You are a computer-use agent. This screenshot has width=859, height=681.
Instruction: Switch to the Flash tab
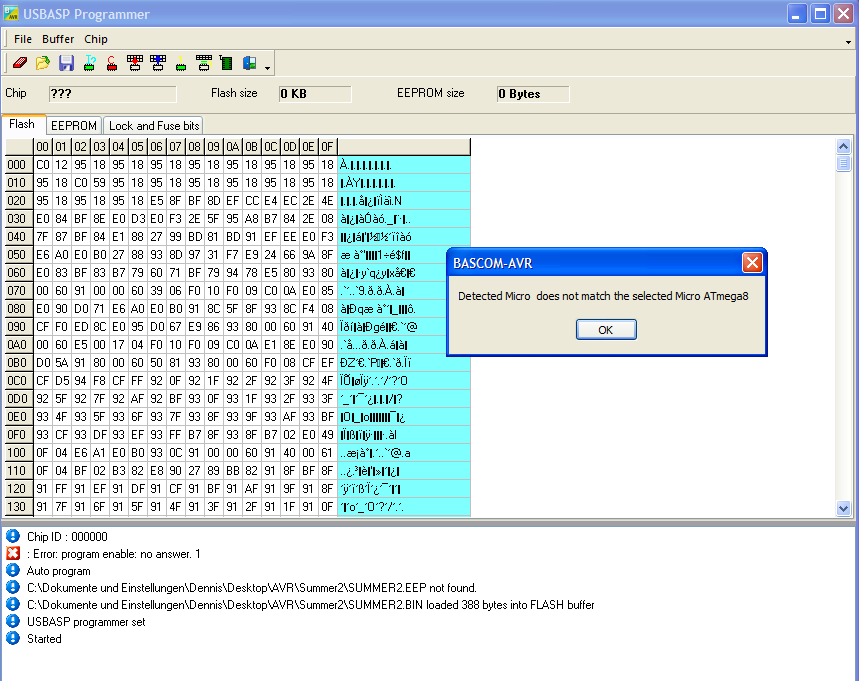[22, 124]
